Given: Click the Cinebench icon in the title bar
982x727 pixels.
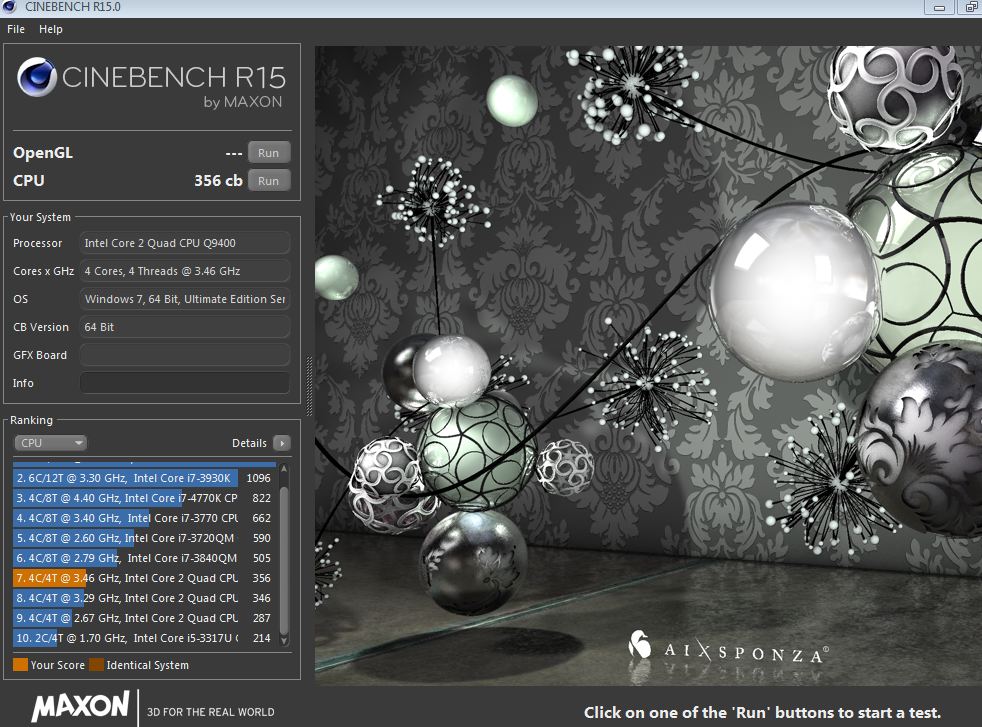Looking at the screenshot, I should [11, 8].
